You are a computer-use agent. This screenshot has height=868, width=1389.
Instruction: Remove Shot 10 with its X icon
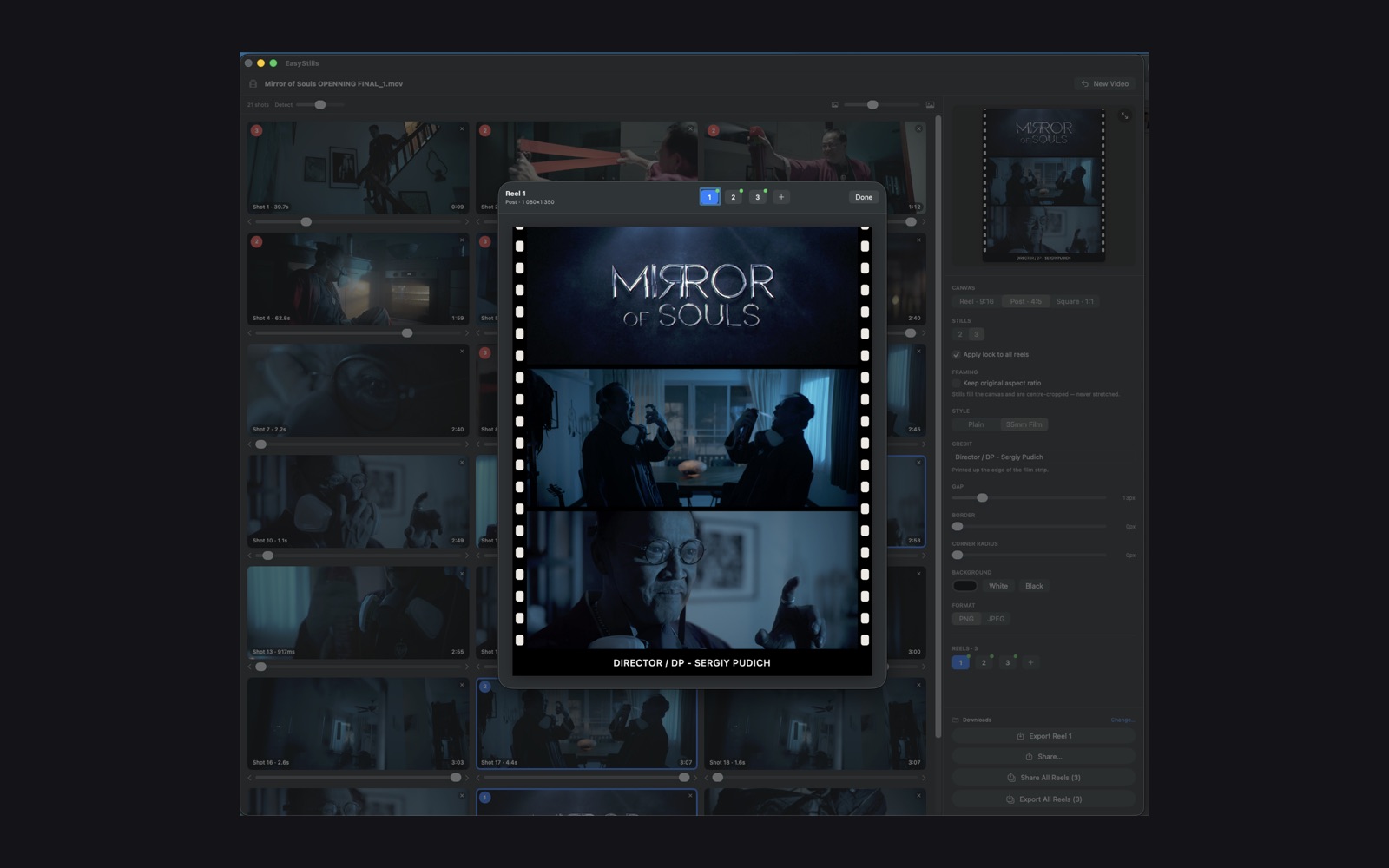point(462,462)
